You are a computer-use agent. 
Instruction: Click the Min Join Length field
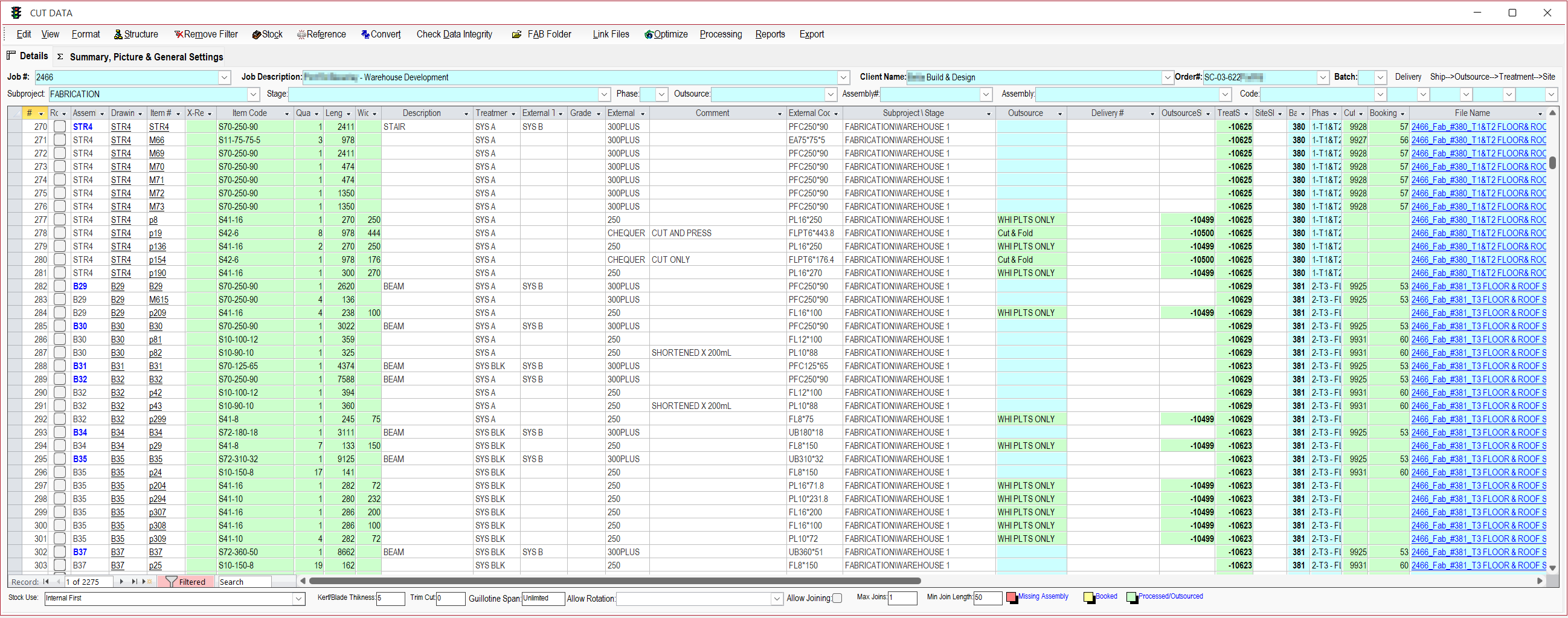tap(988, 598)
